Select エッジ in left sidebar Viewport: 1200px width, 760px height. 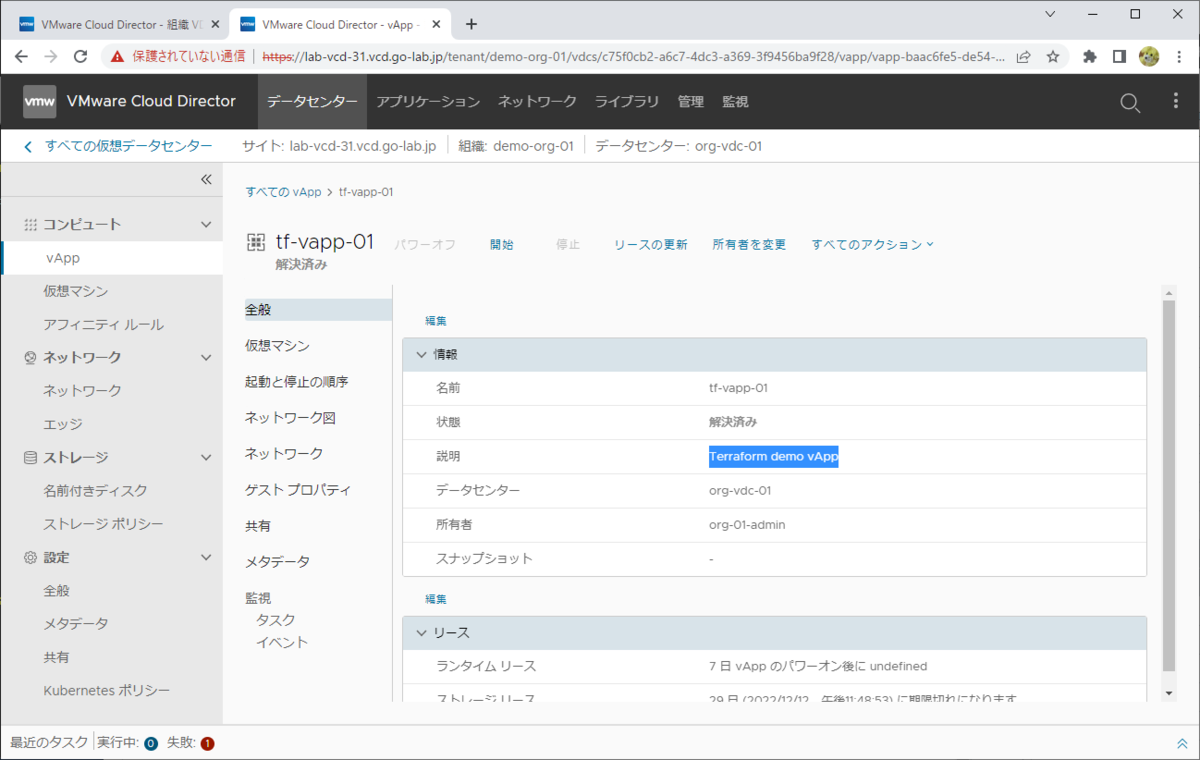point(63,424)
